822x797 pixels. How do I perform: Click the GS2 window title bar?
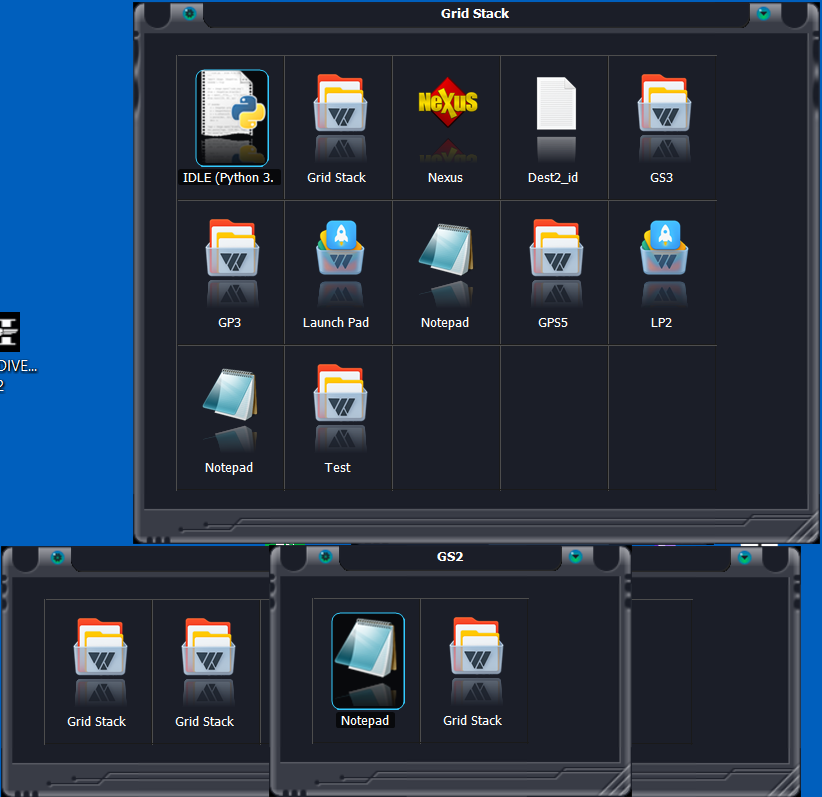(451, 556)
